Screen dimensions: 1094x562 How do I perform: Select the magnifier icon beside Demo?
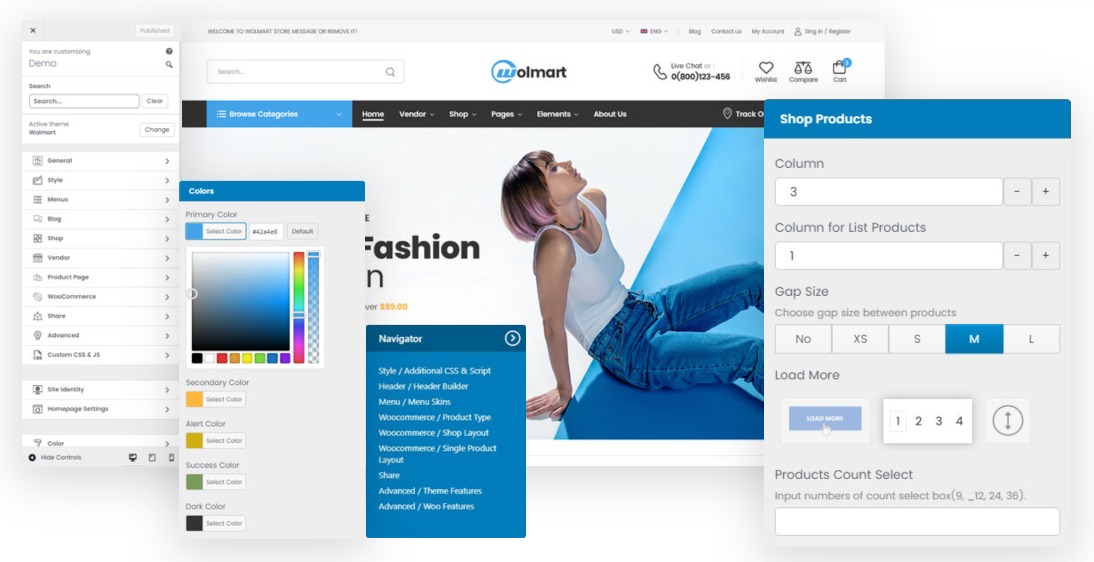pos(169,64)
